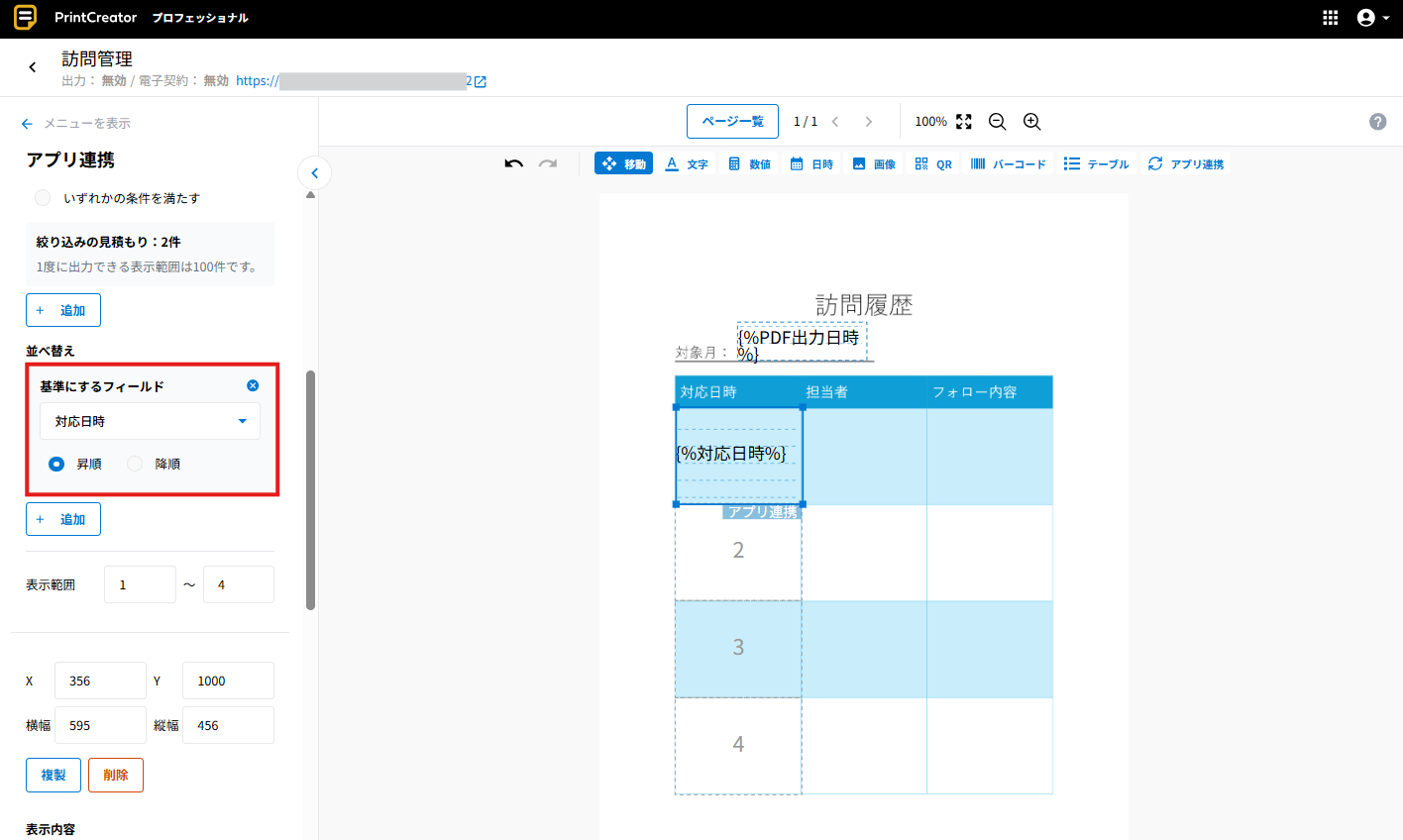1403x840 pixels.
Task: Open the 対応日時 field dropdown
Action: [150, 421]
